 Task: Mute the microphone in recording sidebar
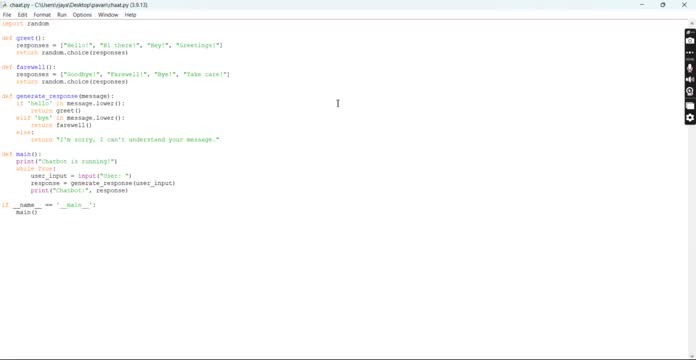tap(690, 68)
